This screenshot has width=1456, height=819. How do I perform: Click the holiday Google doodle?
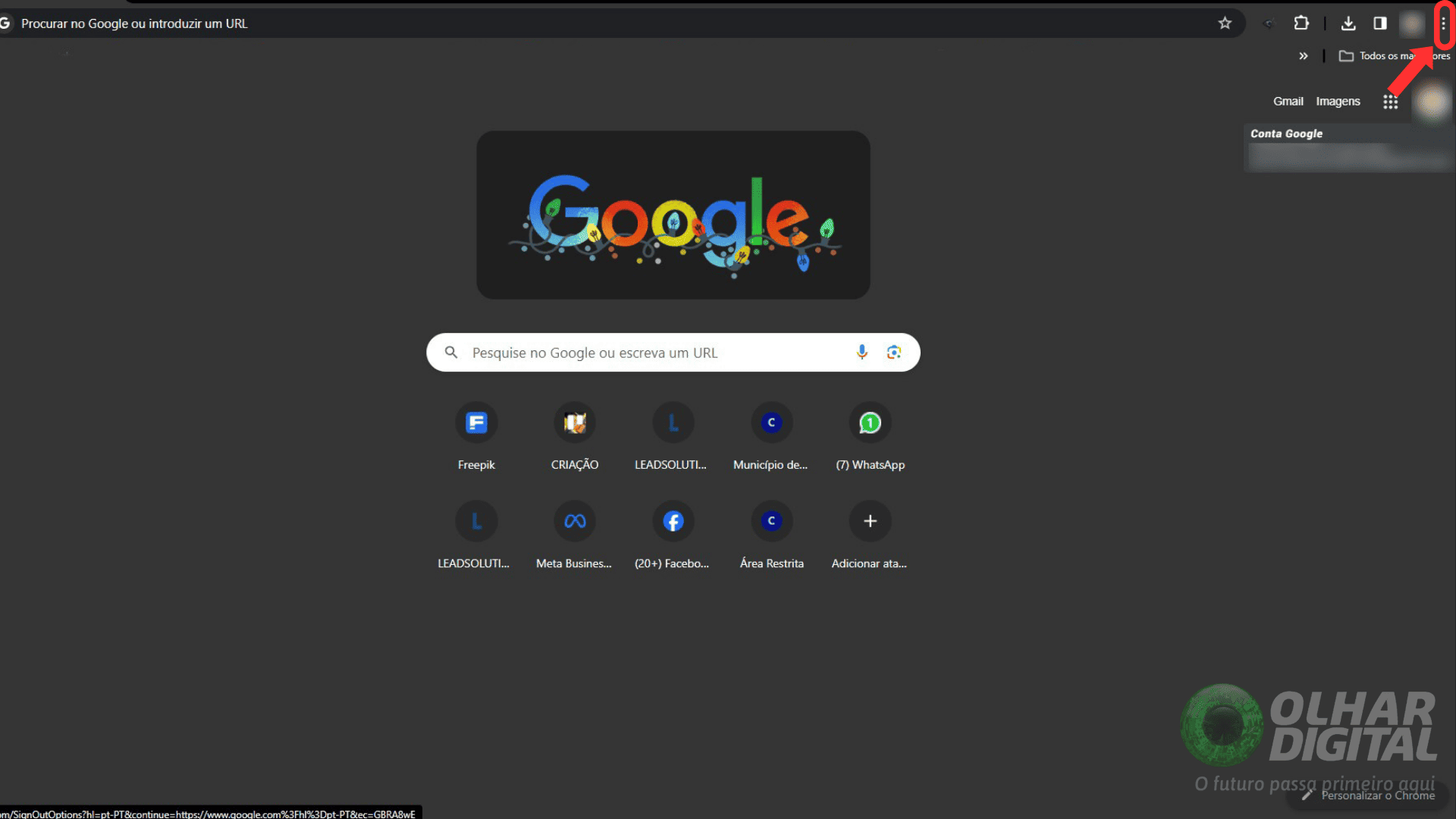coord(673,215)
